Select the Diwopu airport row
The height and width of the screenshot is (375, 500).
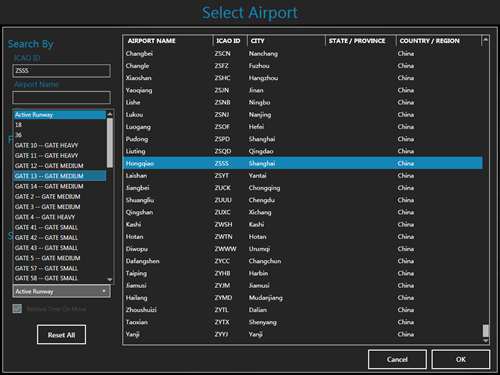pos(303,249)
